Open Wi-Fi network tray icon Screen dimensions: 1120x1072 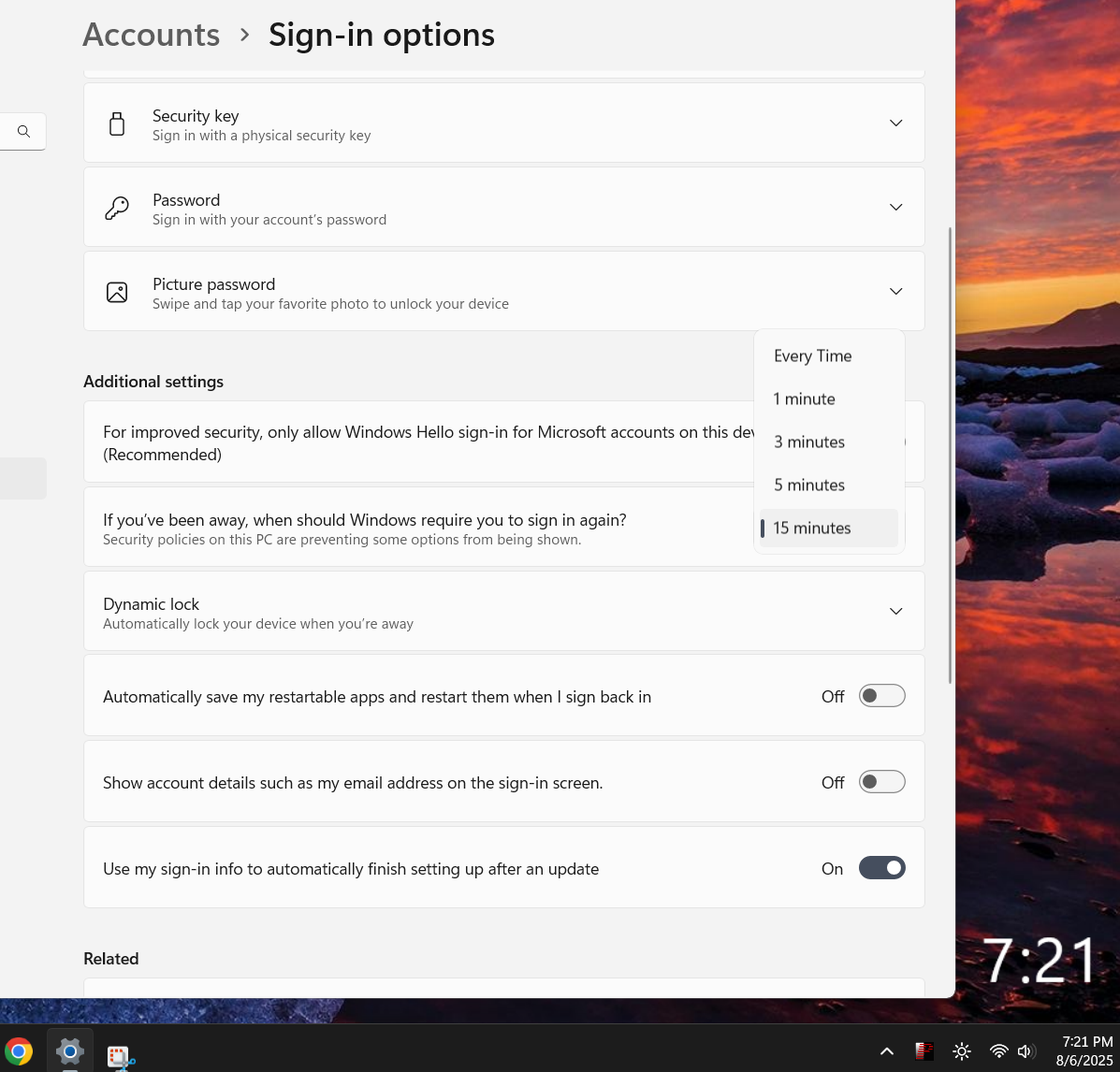pos(998,1051)
